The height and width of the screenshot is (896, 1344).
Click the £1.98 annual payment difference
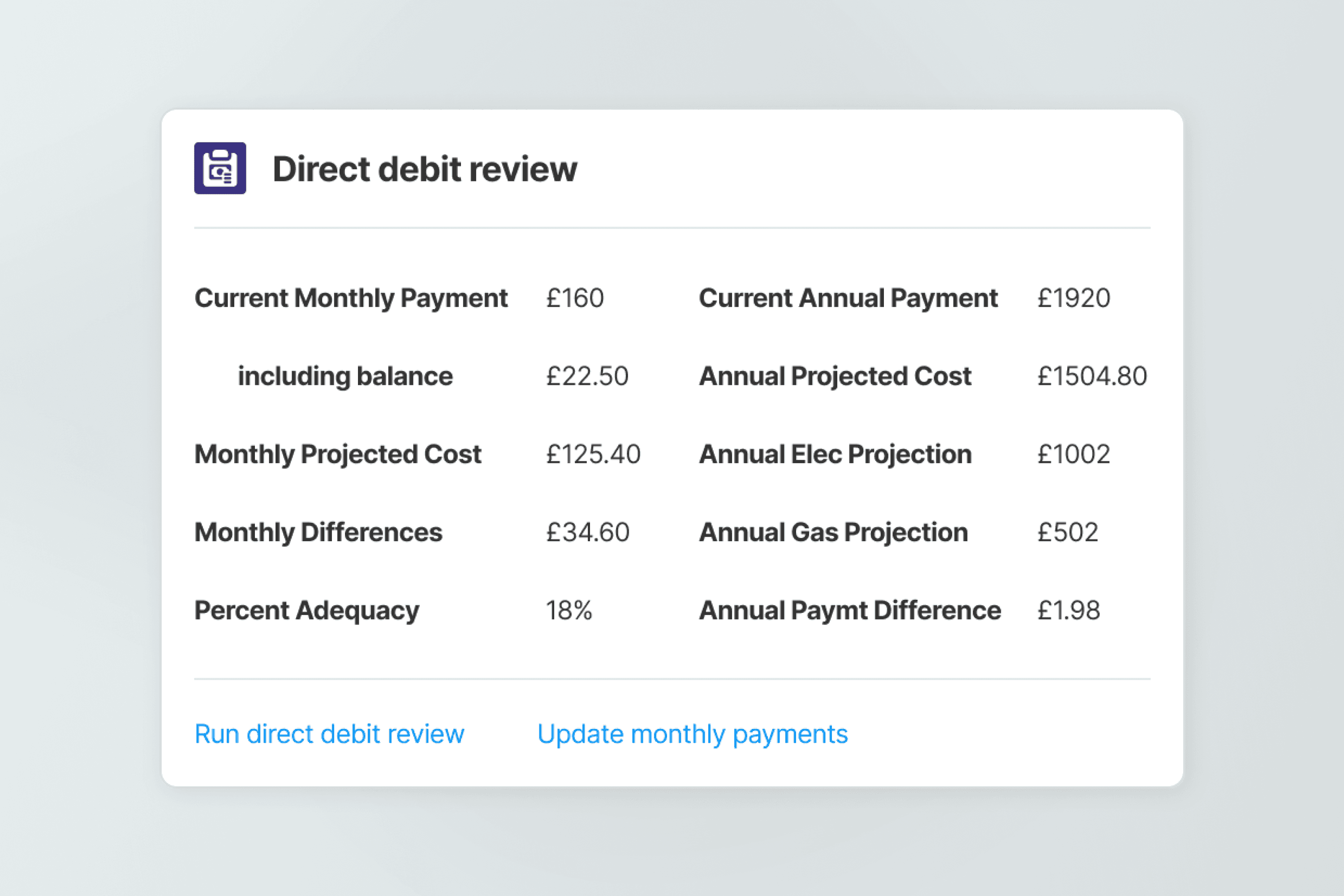1068,610
